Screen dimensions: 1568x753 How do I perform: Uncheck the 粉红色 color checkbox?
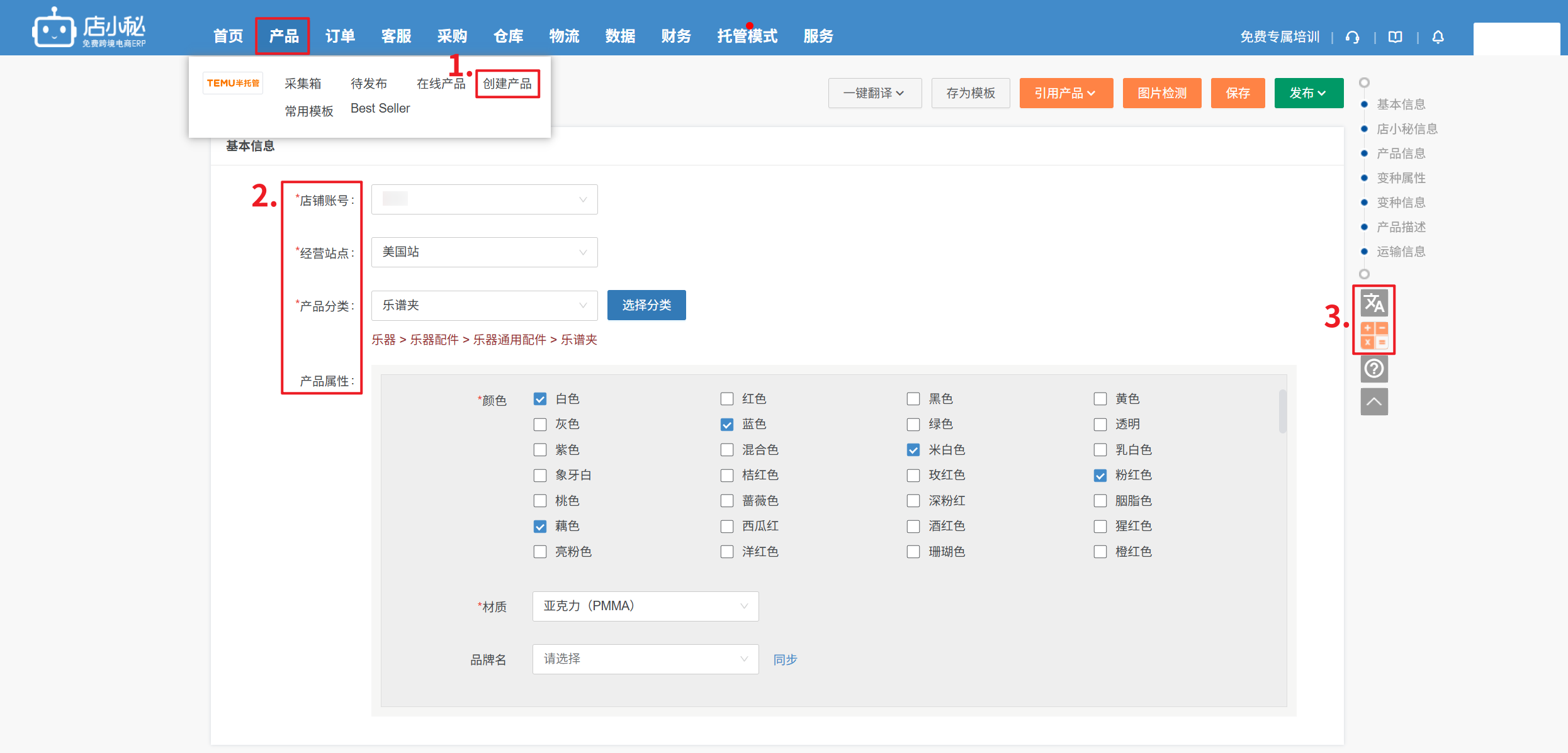pyautogui.click(x=1100, y=476)
